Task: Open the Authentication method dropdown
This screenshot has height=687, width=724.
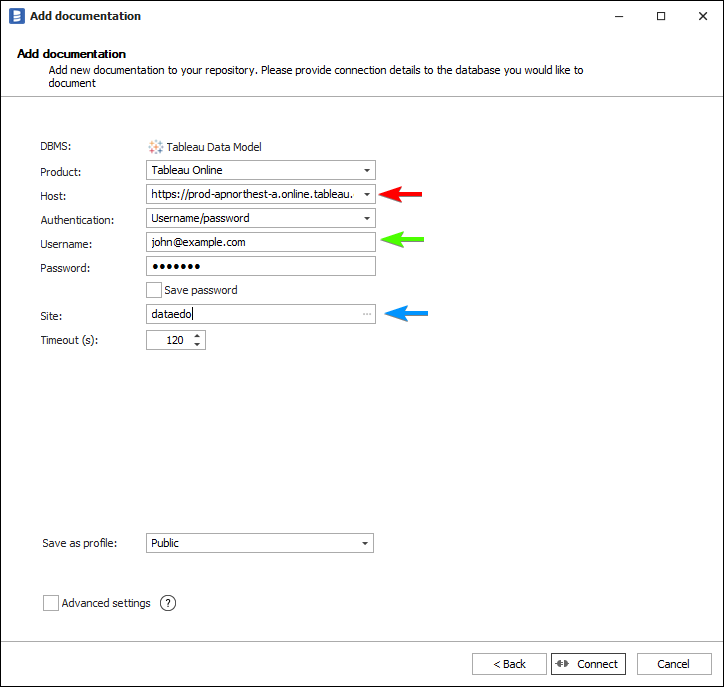Action: pos(367,218)
